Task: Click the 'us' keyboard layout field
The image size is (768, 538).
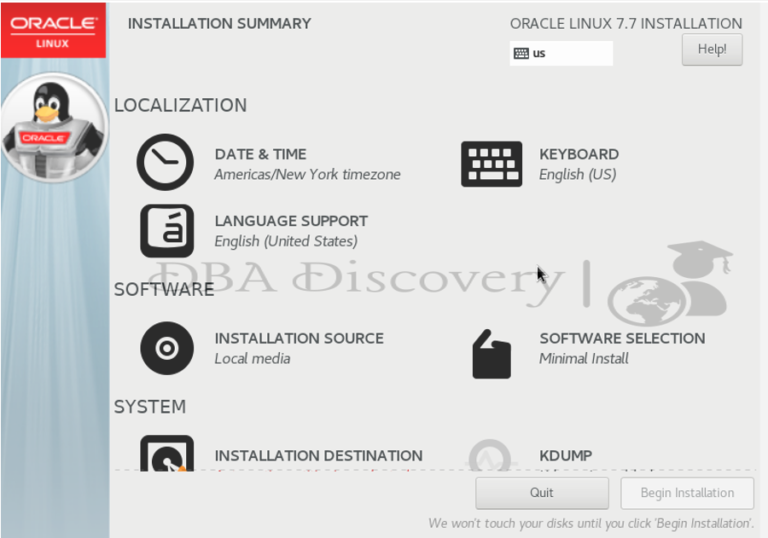Action: point(561,53)
